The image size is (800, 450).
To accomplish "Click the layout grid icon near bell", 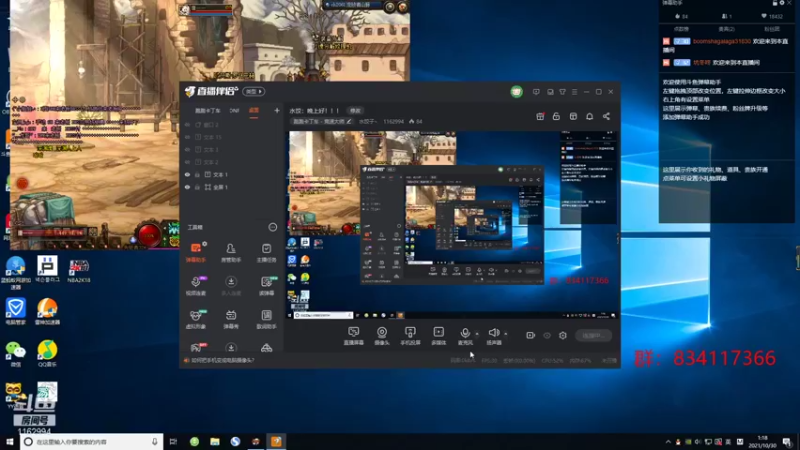I will 573,116.
